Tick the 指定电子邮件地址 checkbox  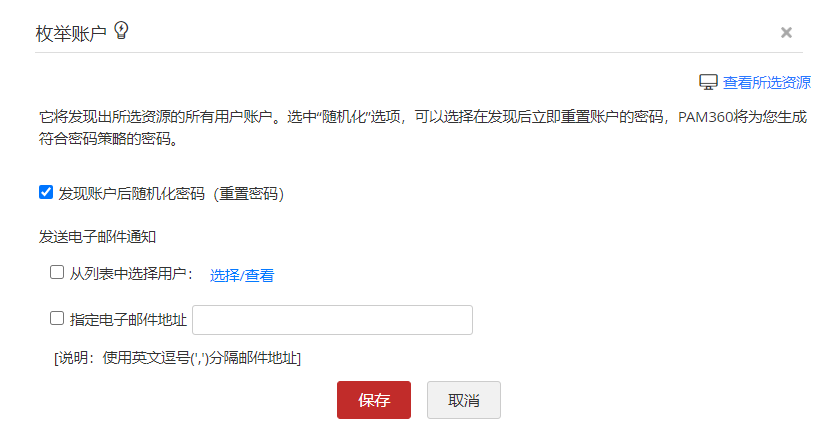click(x=57, y=319)
